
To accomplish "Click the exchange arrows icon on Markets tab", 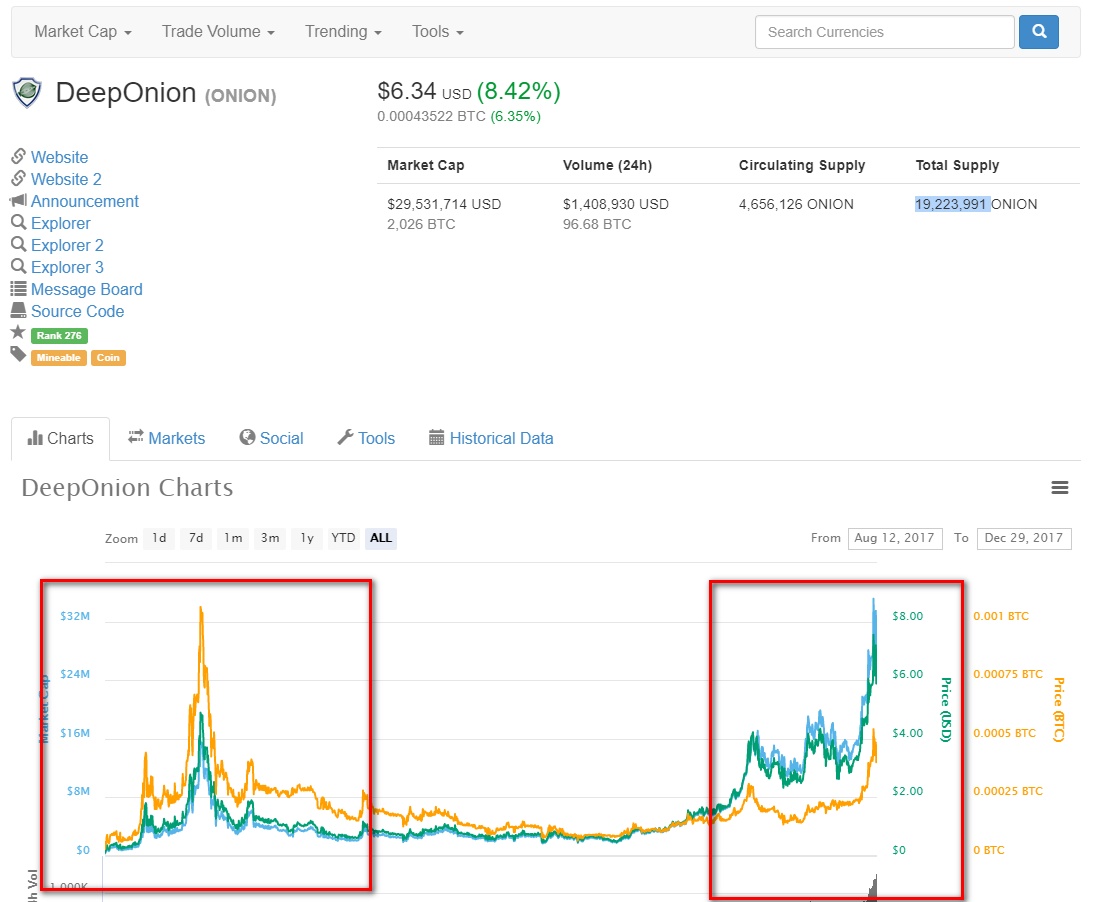I will coord(136,437).
